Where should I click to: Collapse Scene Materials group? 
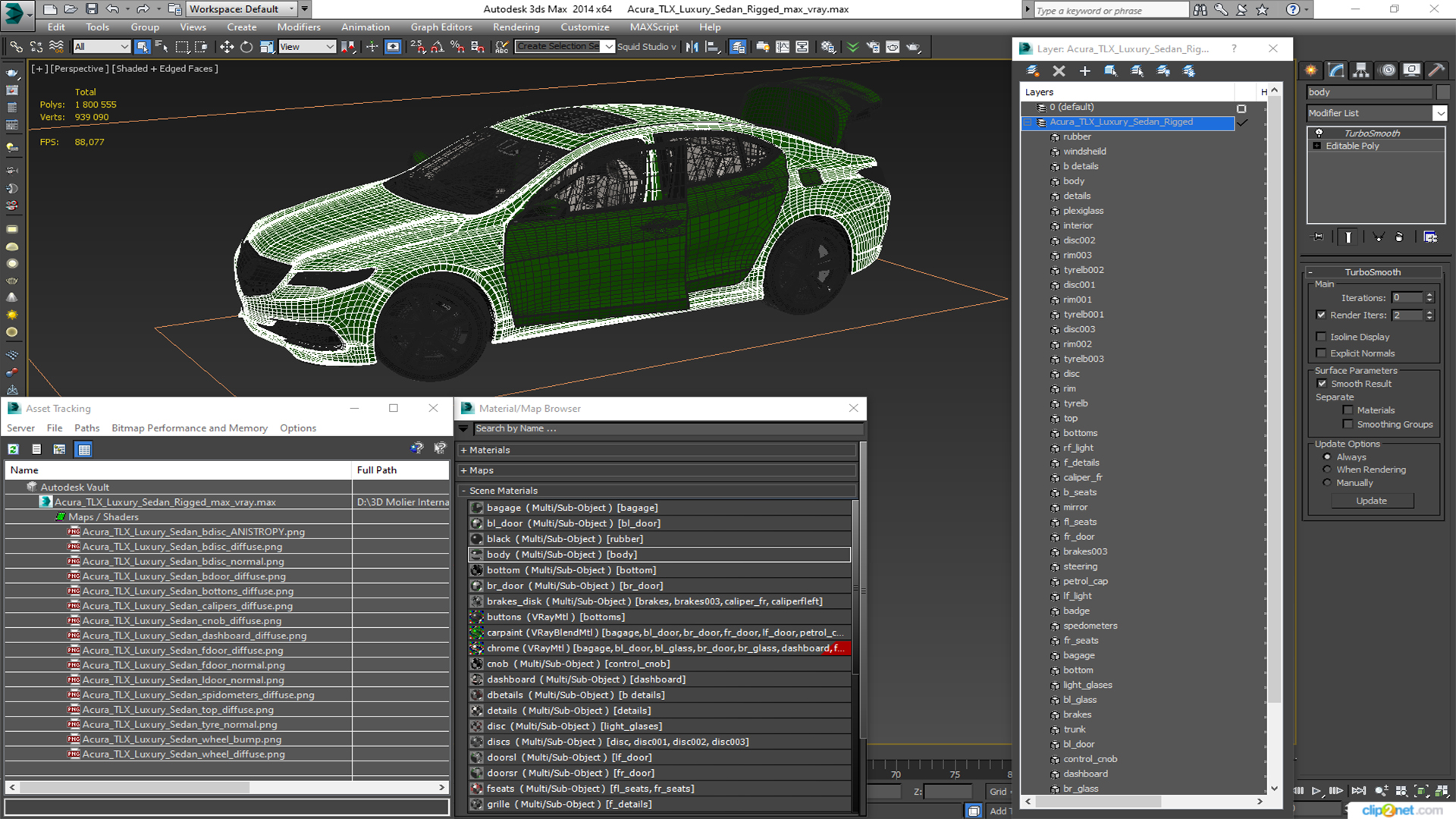click(463, 491)
